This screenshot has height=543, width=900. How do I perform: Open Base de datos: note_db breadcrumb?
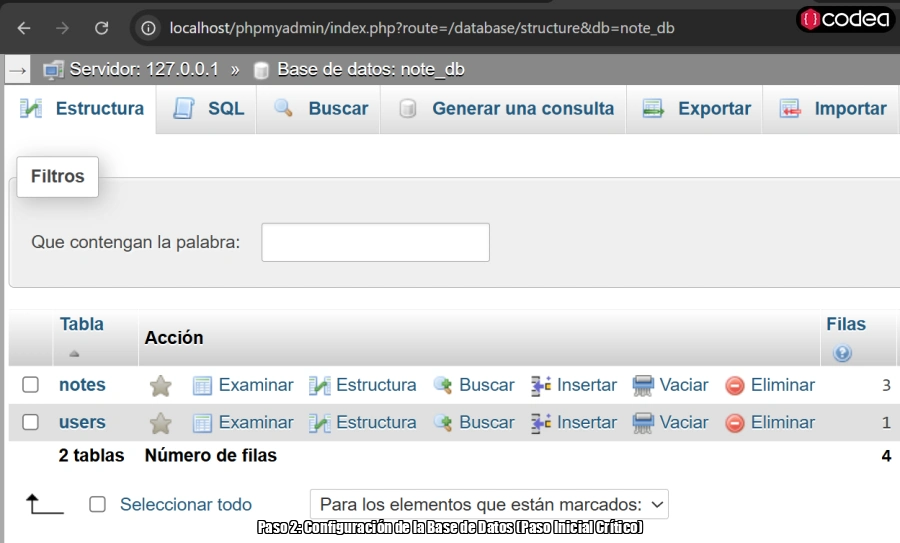pos(371,69)
